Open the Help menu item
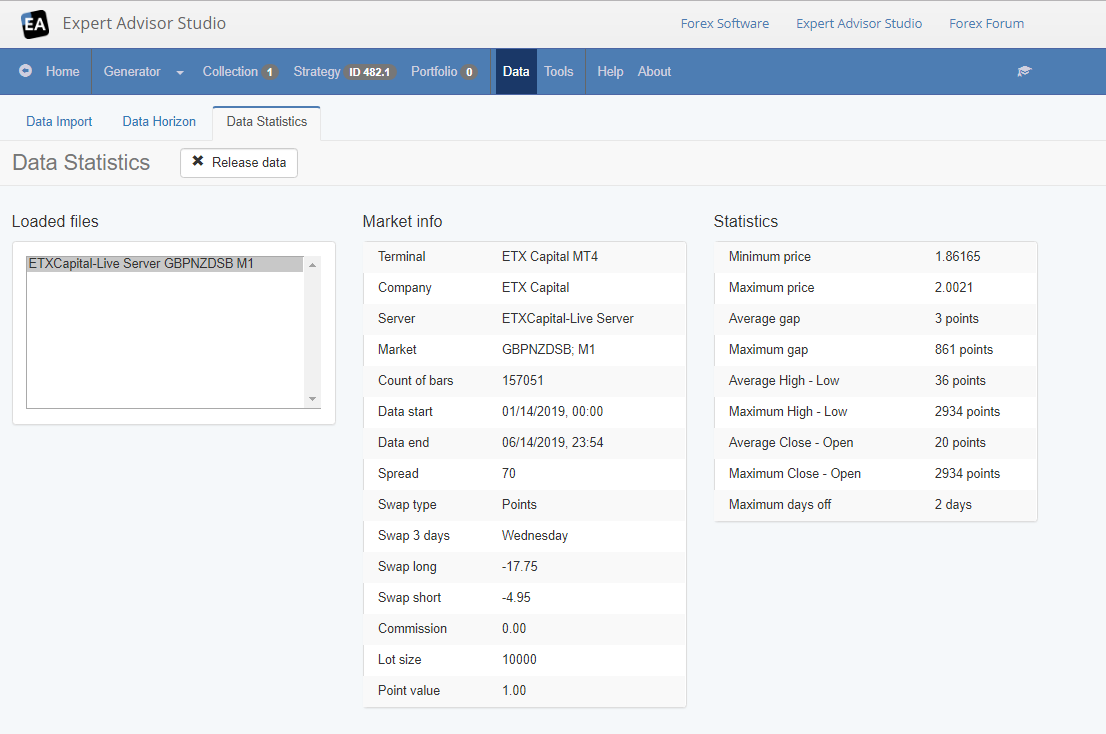 610,71
